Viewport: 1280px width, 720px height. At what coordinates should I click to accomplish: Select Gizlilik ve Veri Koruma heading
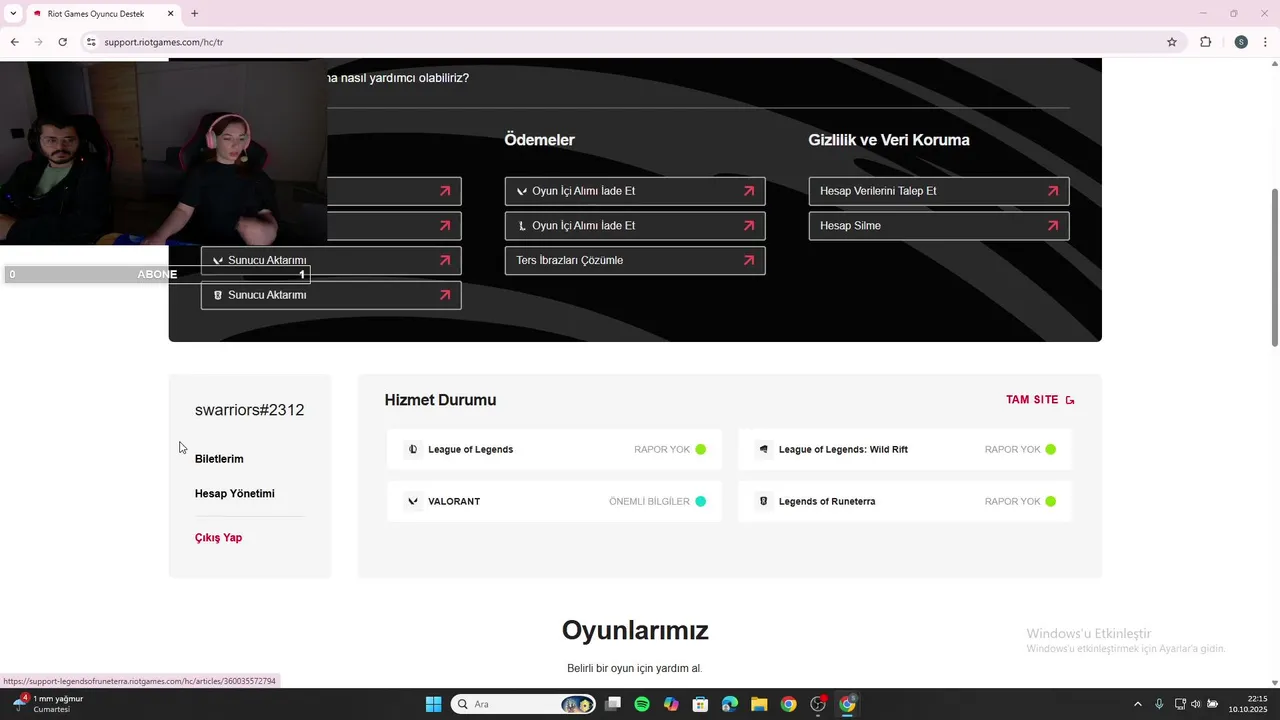[x=889, y=140]
